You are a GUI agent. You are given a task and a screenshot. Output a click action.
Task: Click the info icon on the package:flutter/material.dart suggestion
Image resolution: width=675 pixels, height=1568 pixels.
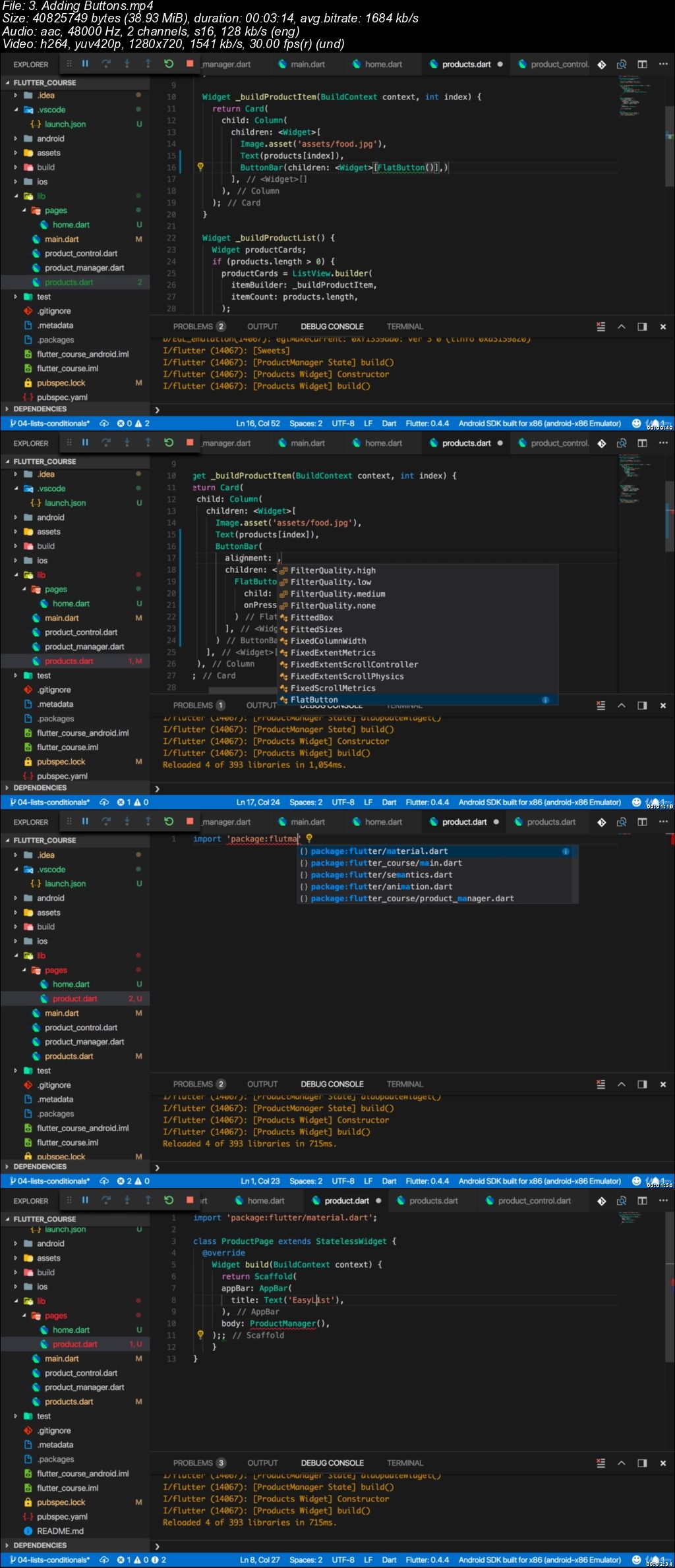click(566, 851)
